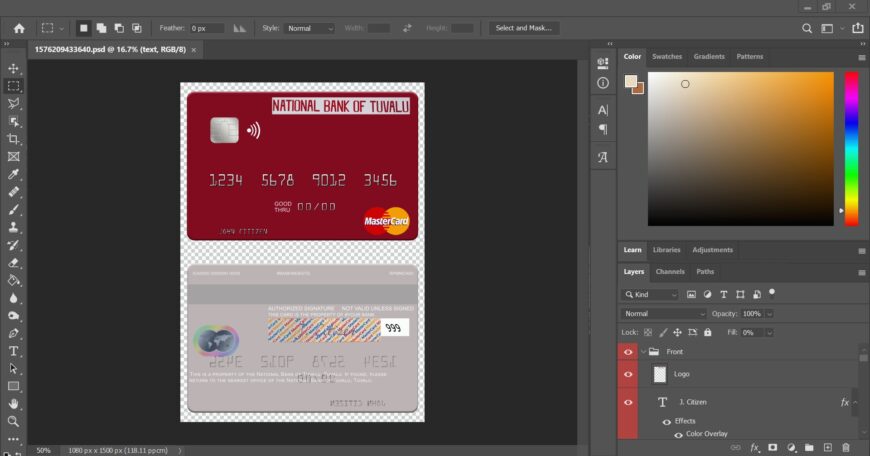Select the Paint Bucket tool
This screenshot has width=870, height=456.
click(x=13, y=280)
